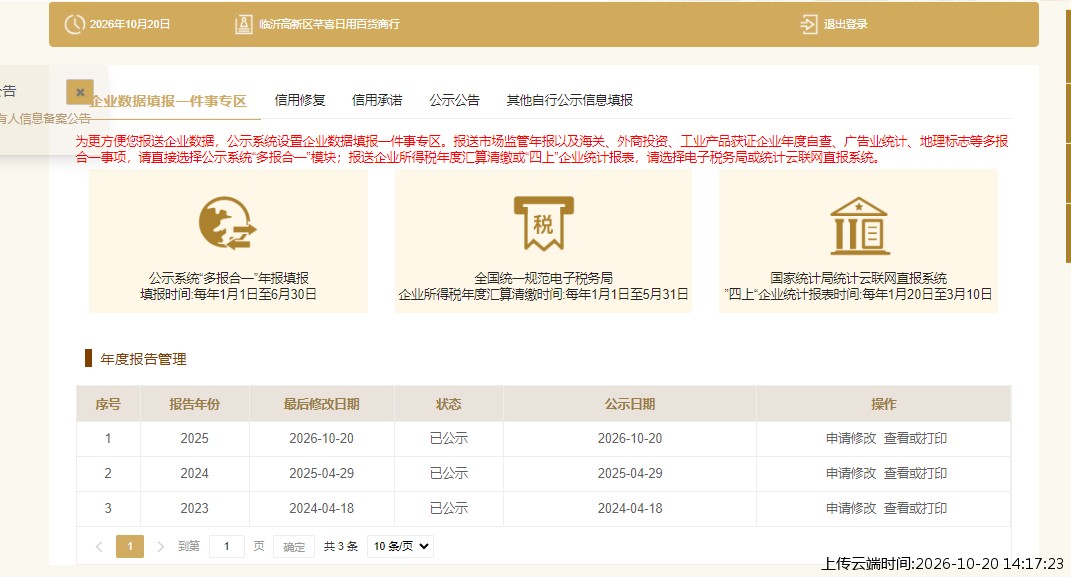Screen dimensions: 1071x577
Task: Click the 操作 column header
Action: point(883,404)
